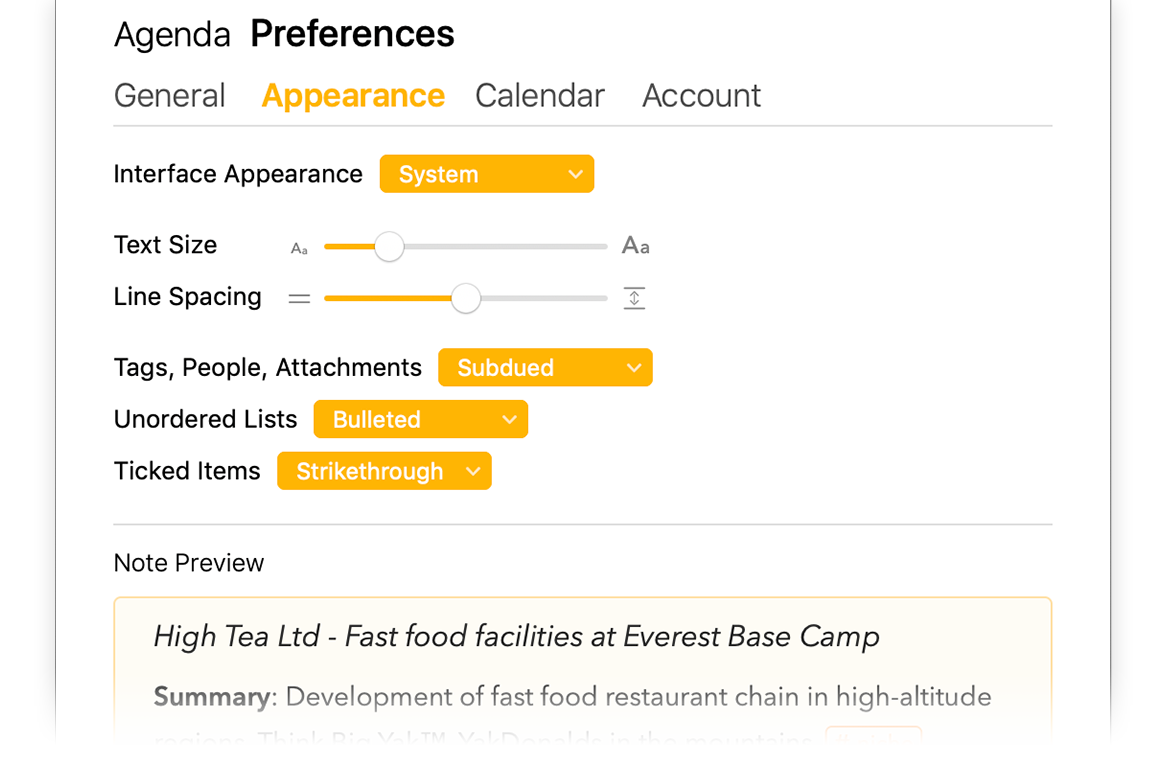Click the Summary text in note preview

212,697
